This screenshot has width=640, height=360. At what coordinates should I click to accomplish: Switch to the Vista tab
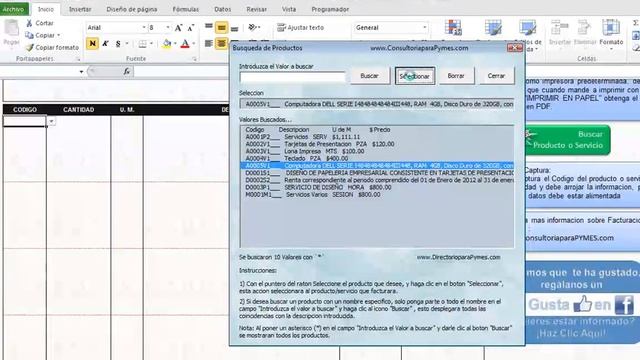(289, 9)
